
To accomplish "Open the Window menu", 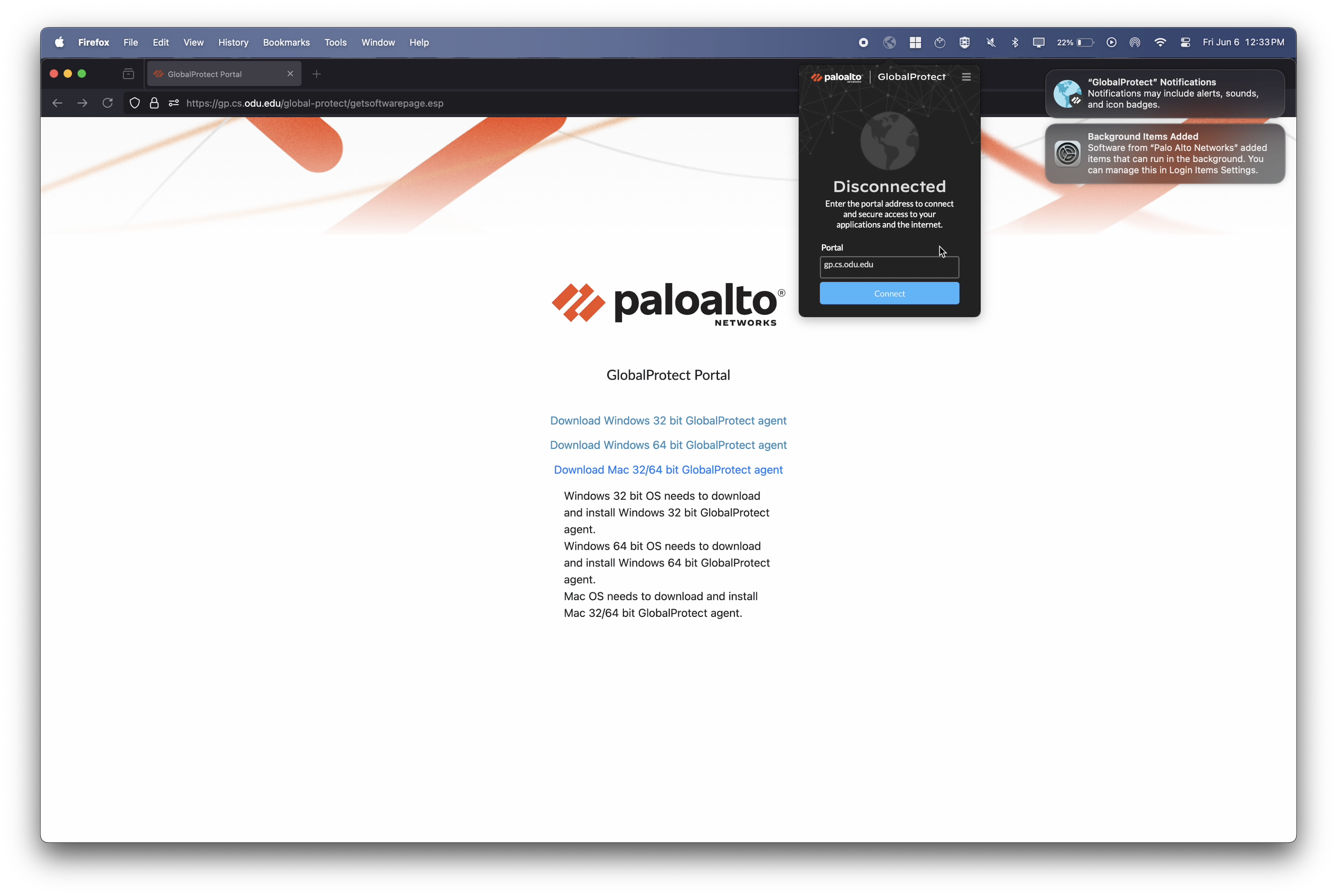I will click(x=378, y=42).
